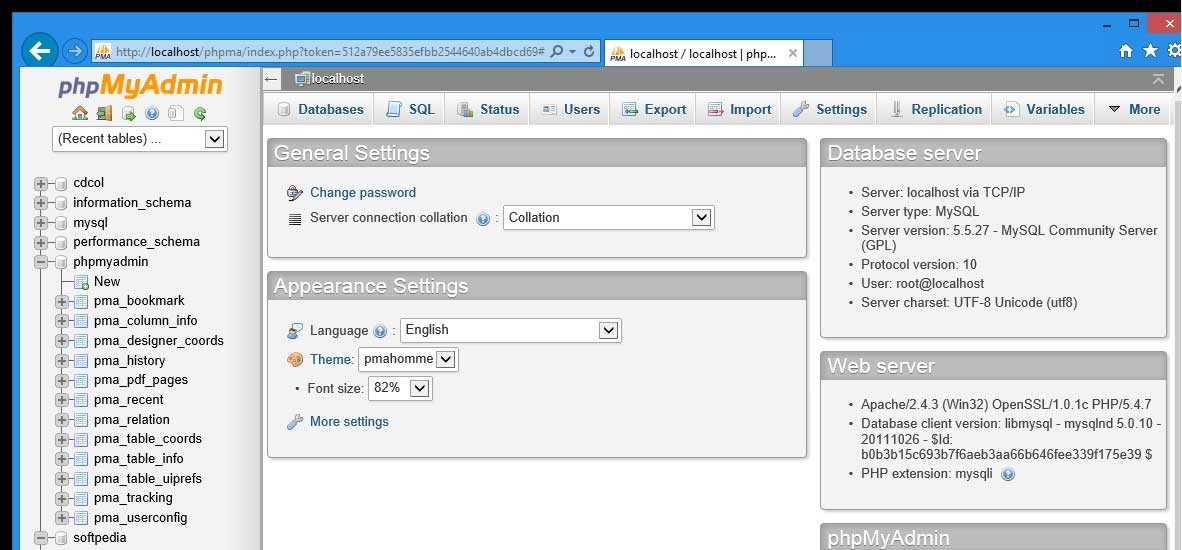Collapse the phpmyadmin database node
1182x550 pixels.
(x=41, y=262)
